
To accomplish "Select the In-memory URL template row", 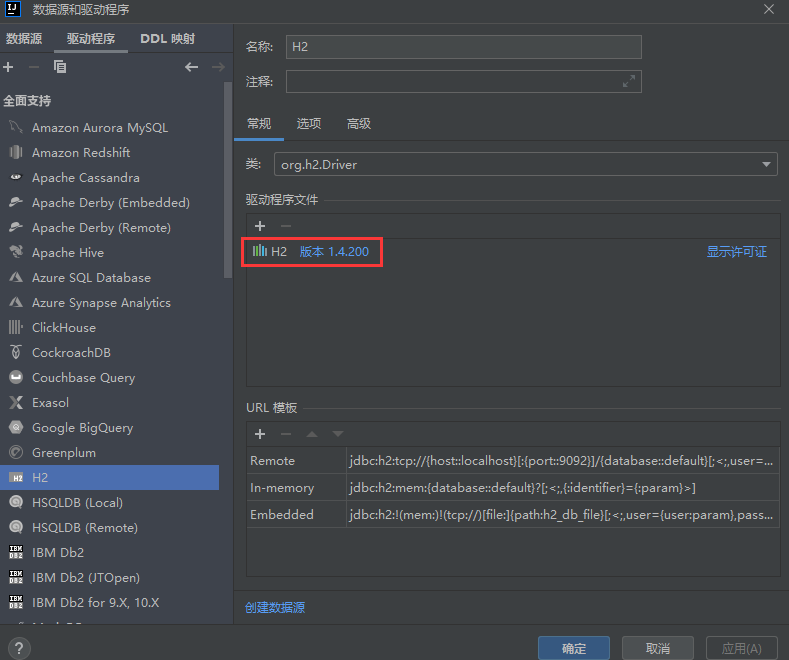I will click(513, 487).
